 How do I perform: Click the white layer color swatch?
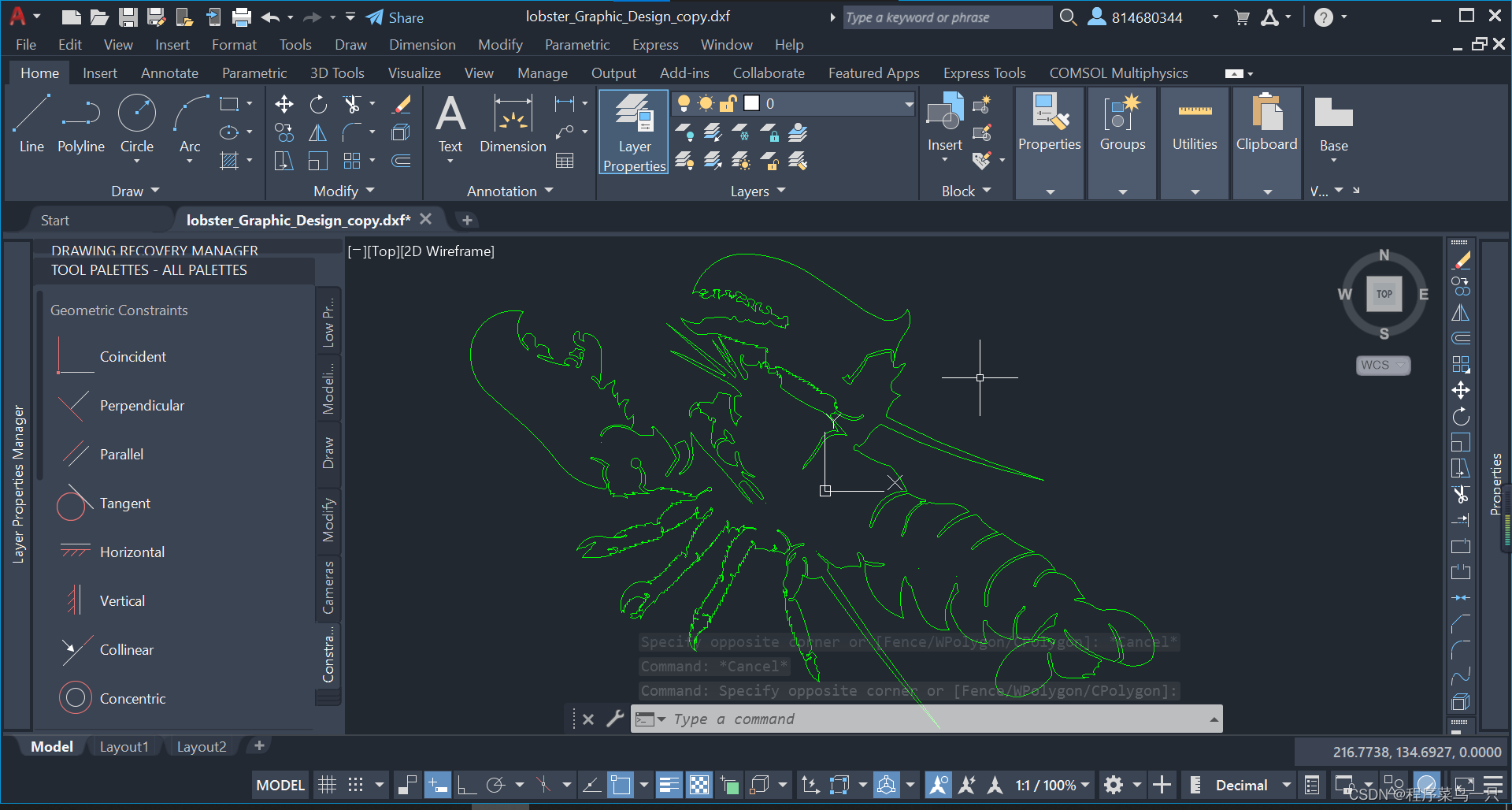tap(752, 103)
